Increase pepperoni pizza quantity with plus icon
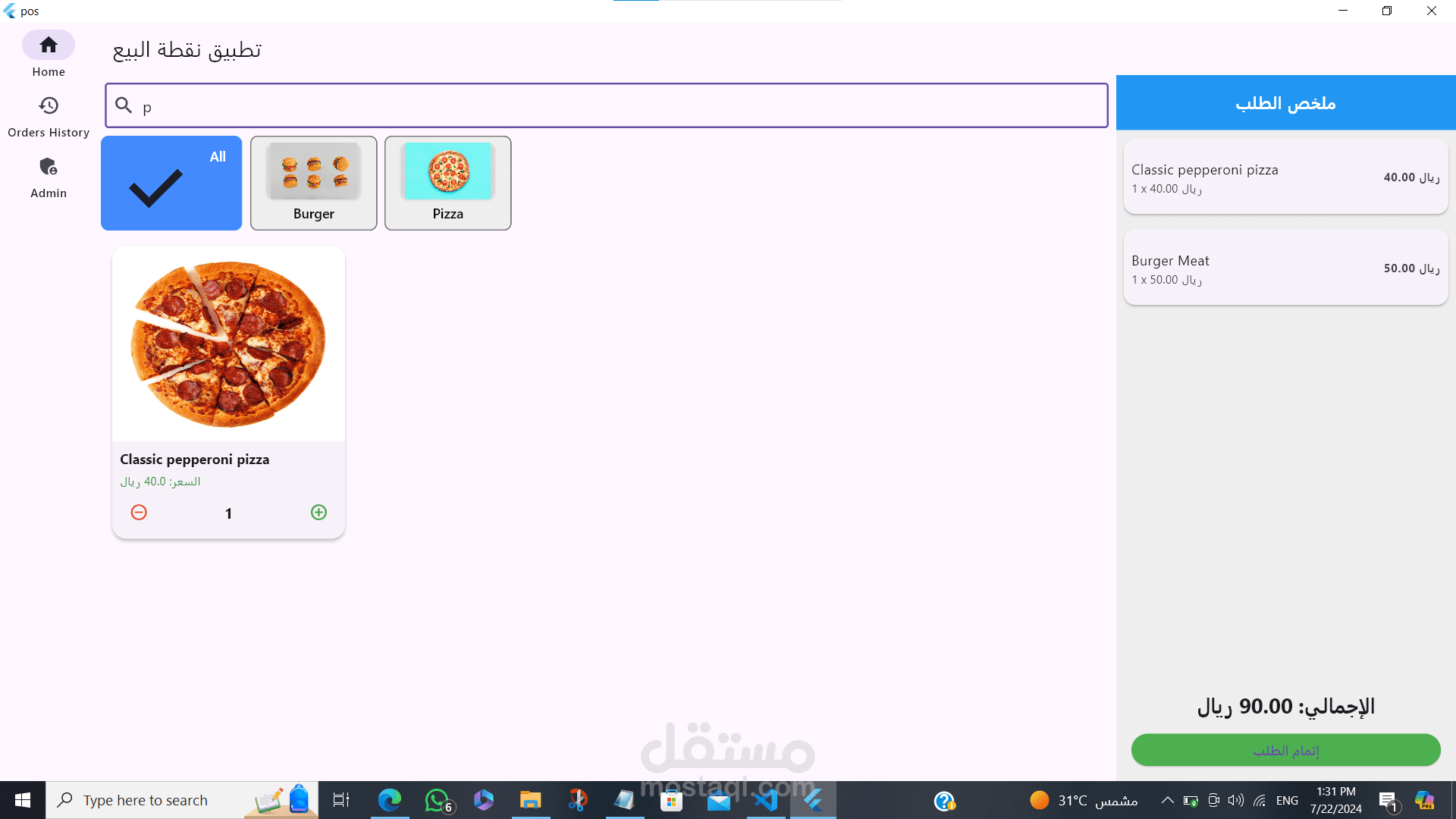 pos(318,513)
